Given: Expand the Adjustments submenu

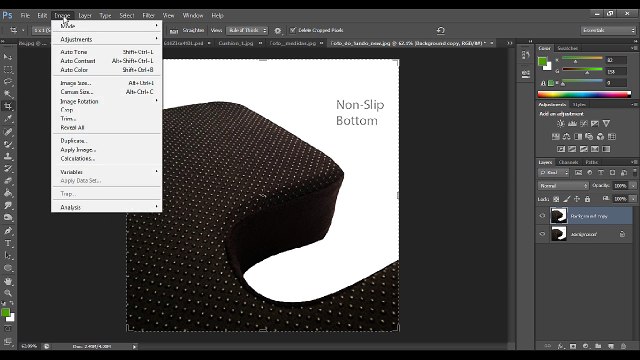Looking at the screenshot, I should coord(106,39).
